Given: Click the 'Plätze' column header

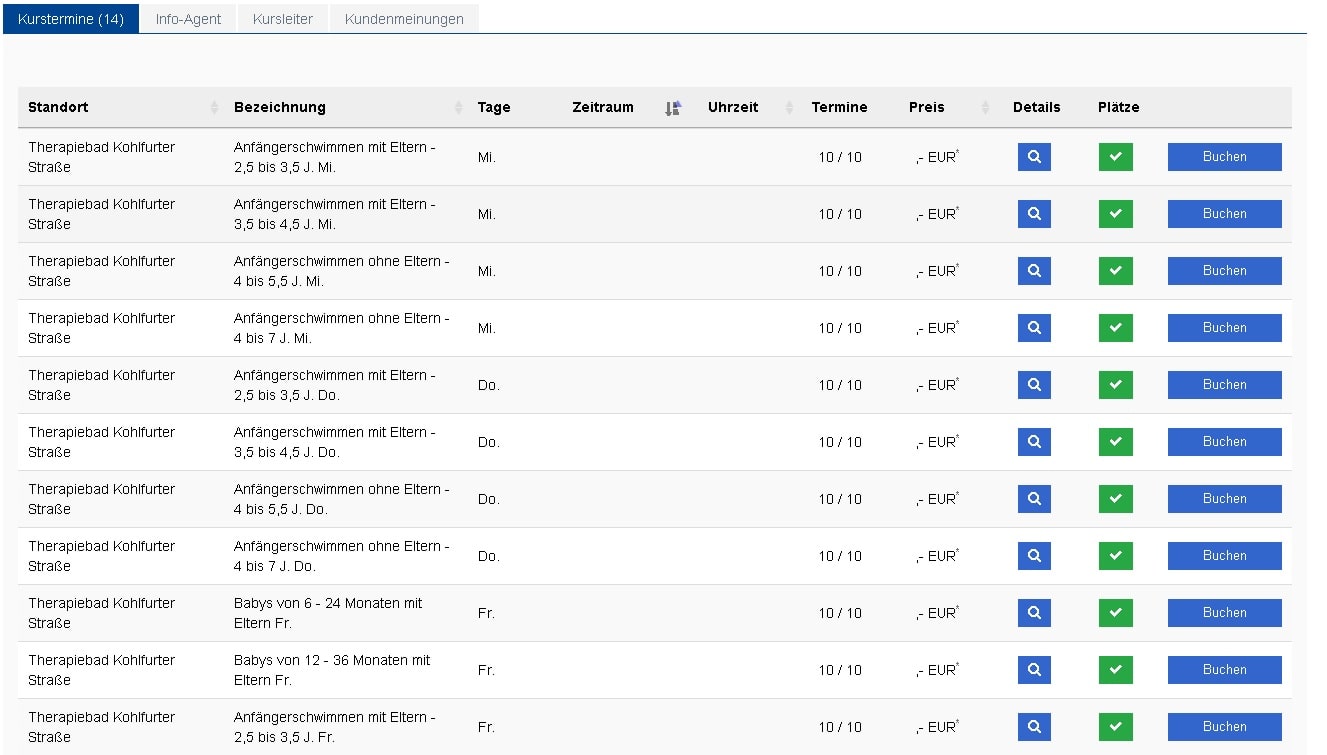Looking at the screenshot, I should [x=1118, y=108].
